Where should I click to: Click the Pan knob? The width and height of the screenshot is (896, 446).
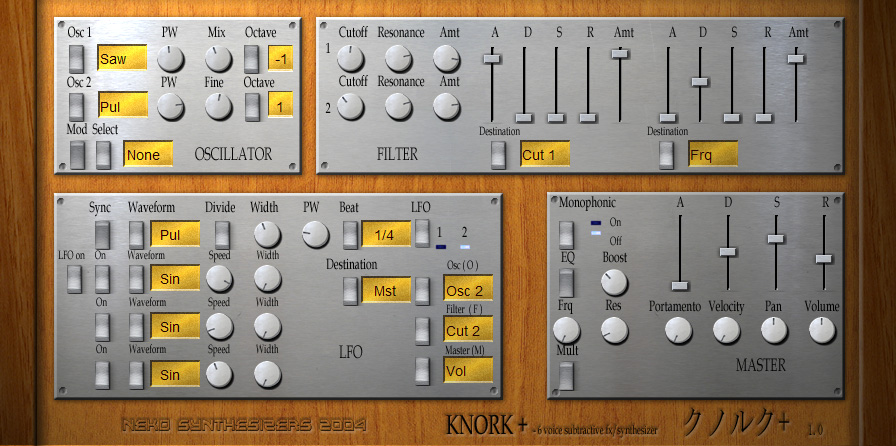[774, 330]
